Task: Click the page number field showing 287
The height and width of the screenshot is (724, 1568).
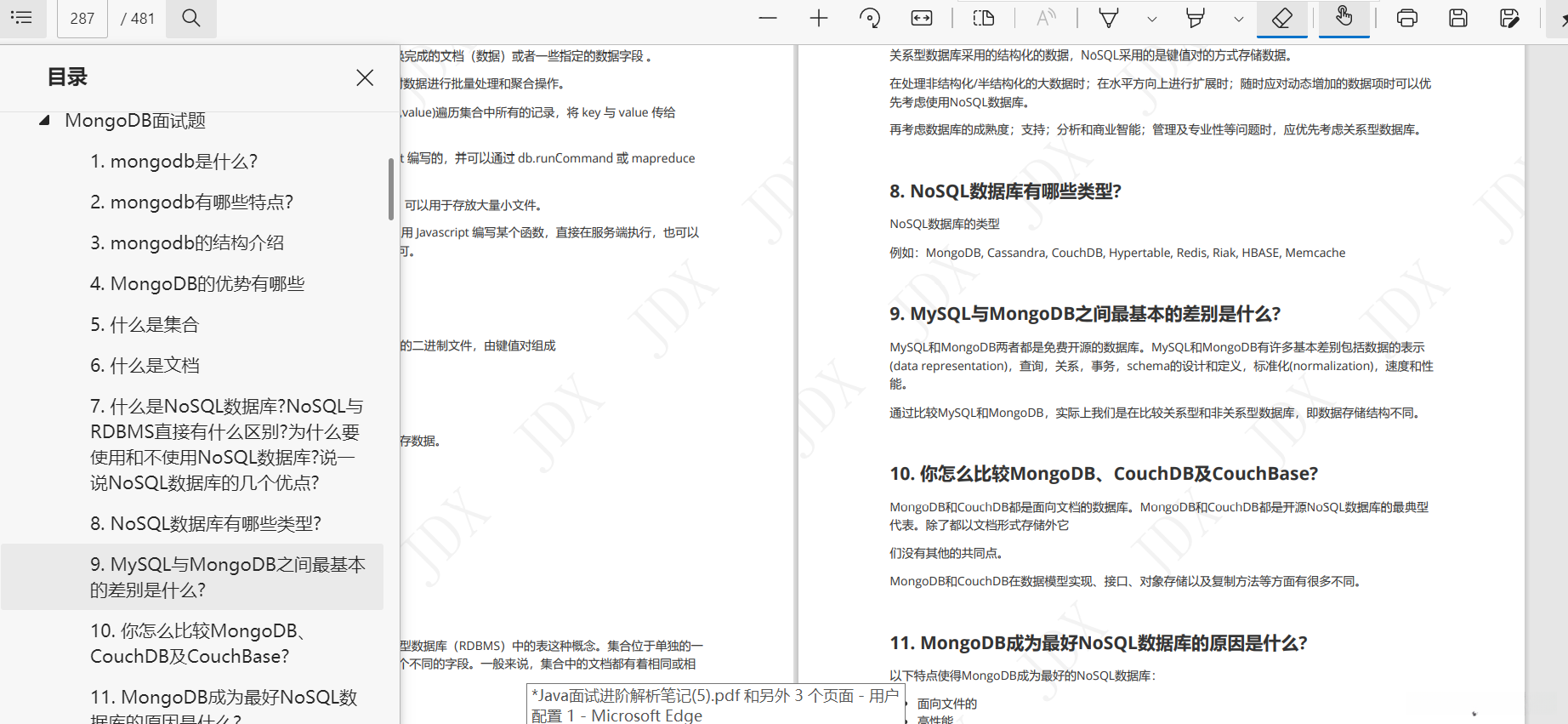Action: [x=82, y=19]
